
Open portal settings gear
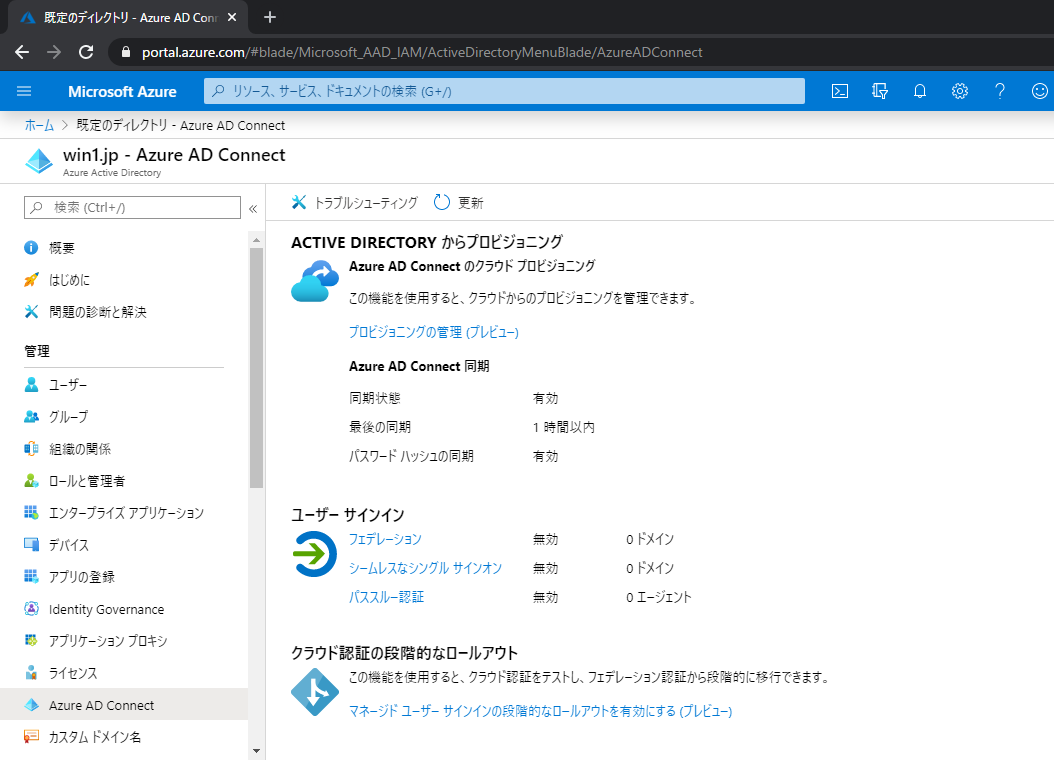[x=960, y=91]
